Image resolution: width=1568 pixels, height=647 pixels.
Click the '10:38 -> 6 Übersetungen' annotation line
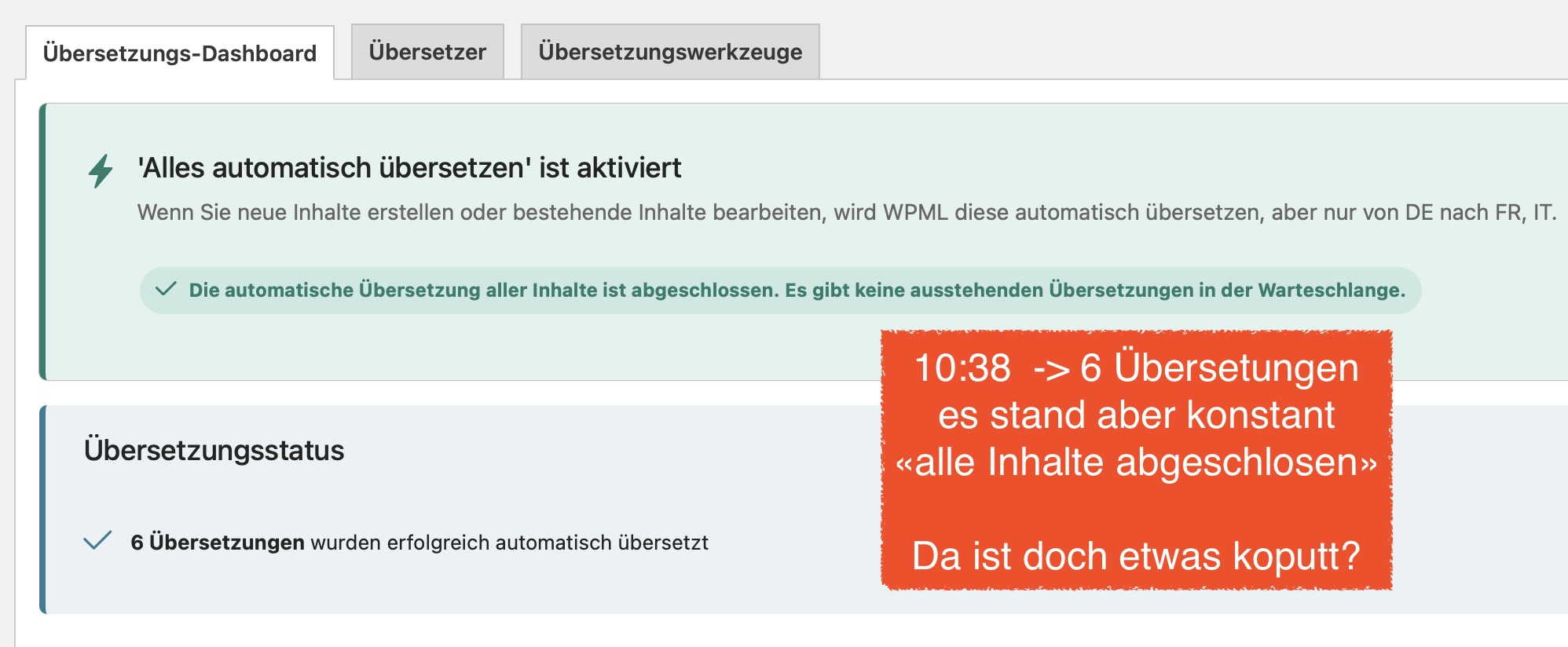(1136, 368)
